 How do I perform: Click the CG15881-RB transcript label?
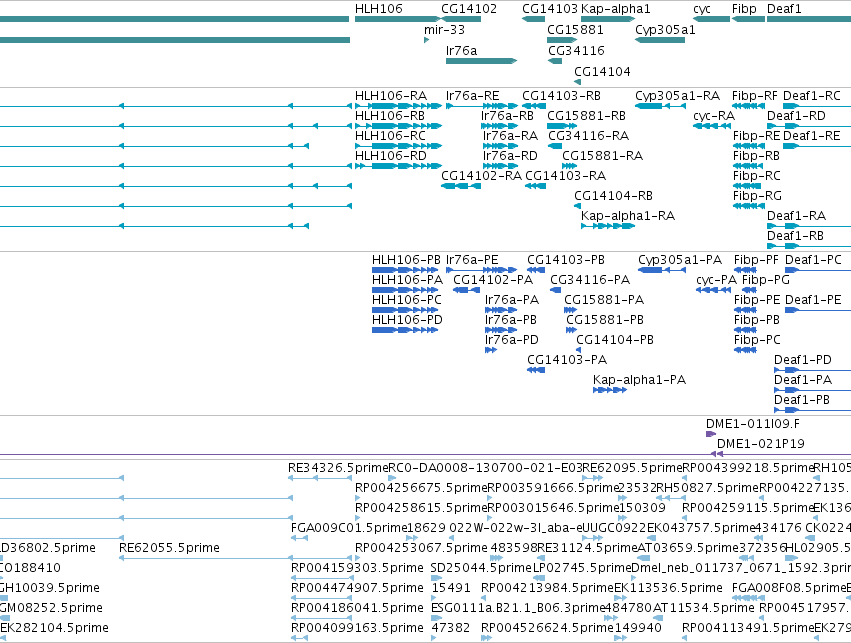tap(586, 116)
